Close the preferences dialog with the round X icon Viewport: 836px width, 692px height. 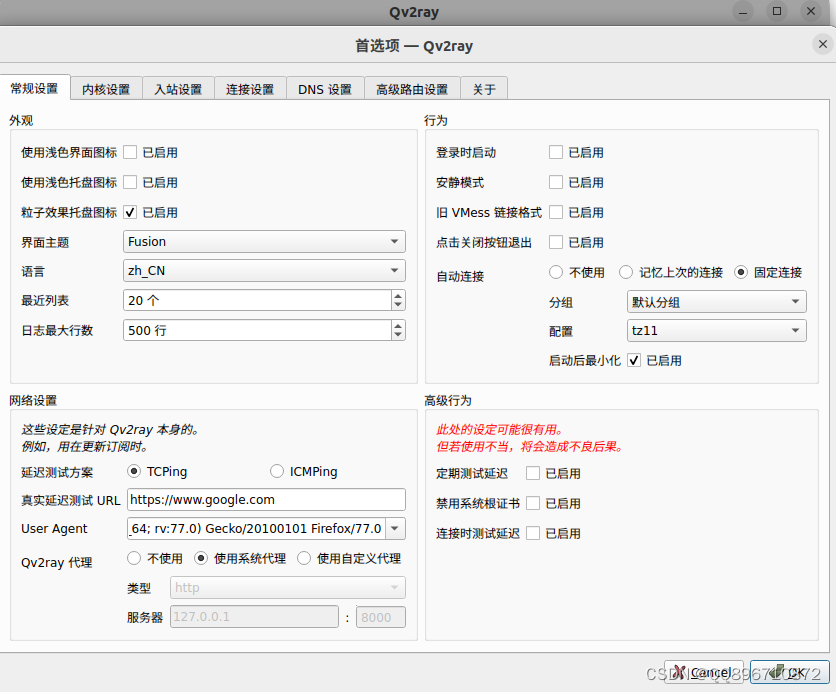click(823, 44)
